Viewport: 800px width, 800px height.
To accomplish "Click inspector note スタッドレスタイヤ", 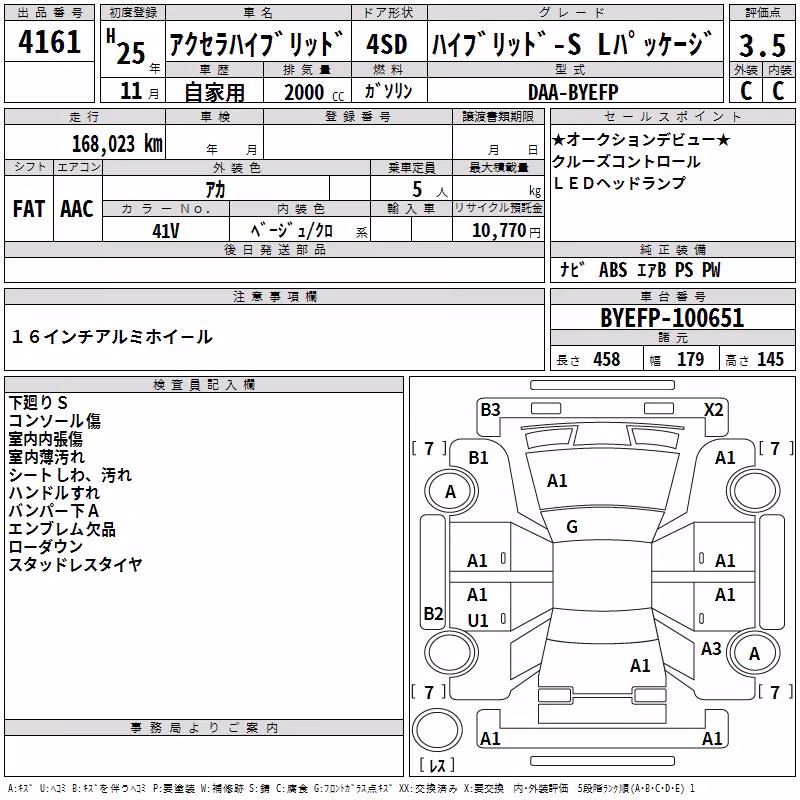I will pos(75,565).
